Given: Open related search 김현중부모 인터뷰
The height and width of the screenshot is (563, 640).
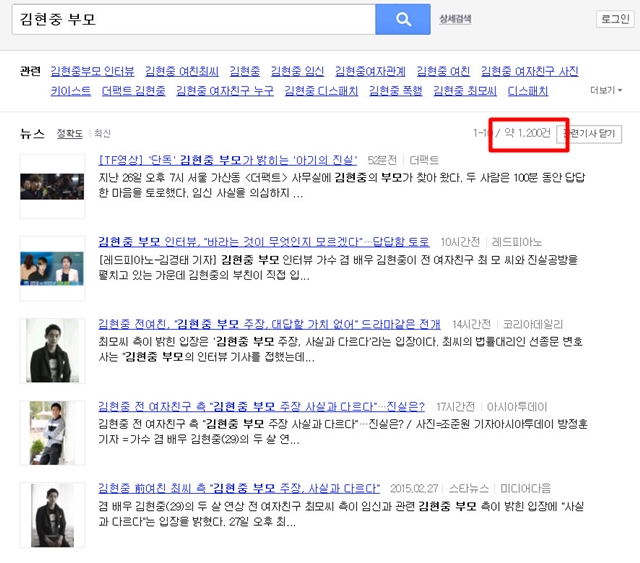Looking at the screenshot, I should pyautogui.click(x=92, y=71).
